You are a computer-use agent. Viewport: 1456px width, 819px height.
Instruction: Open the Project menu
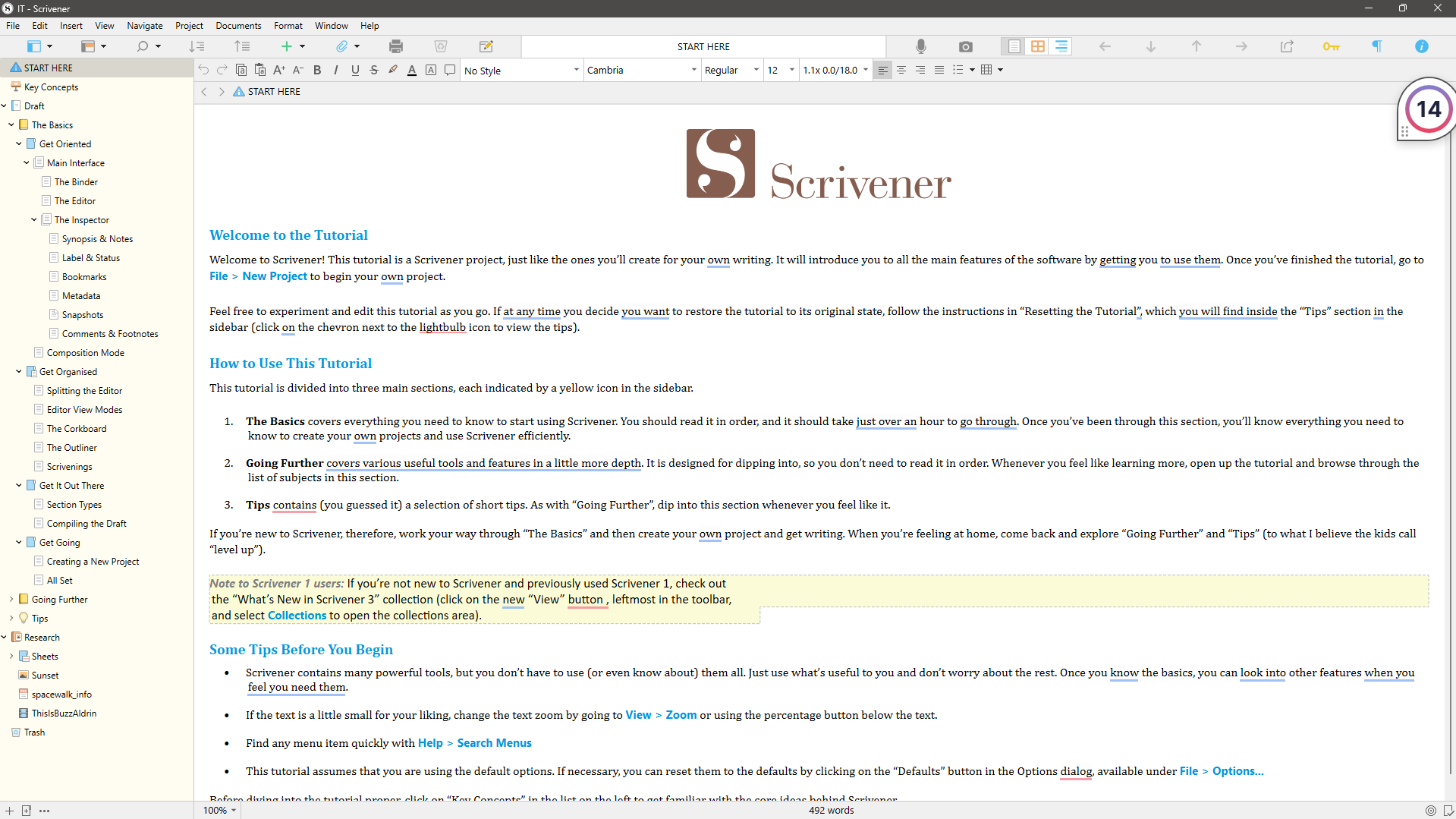[x=189, y=26]
